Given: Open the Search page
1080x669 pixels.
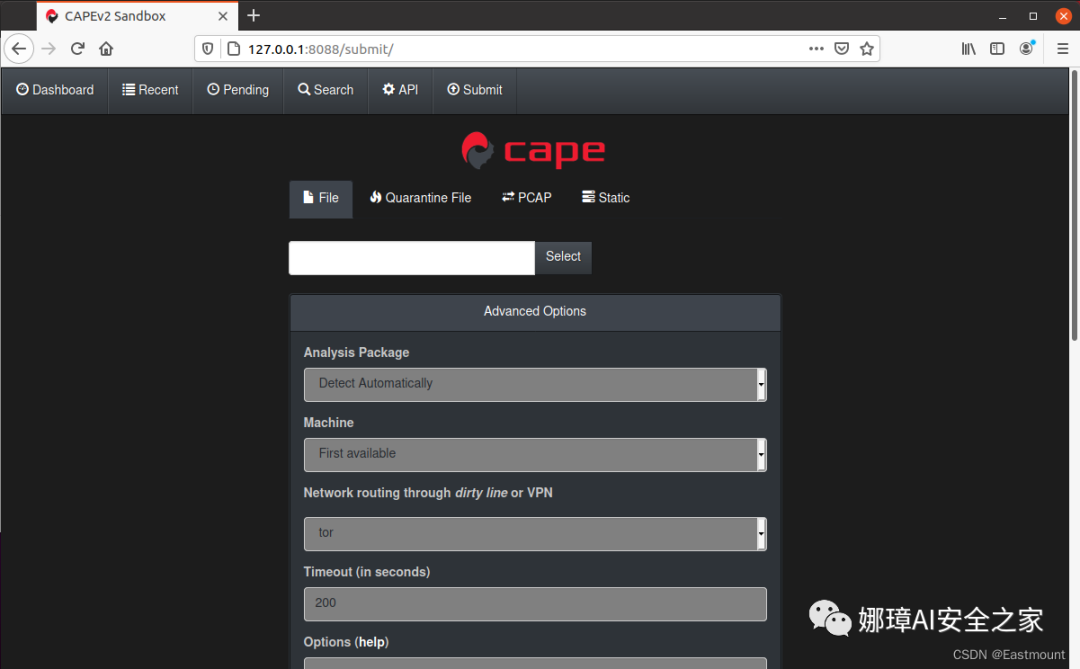Looking at the screenshot, I should tap(325, 90).
